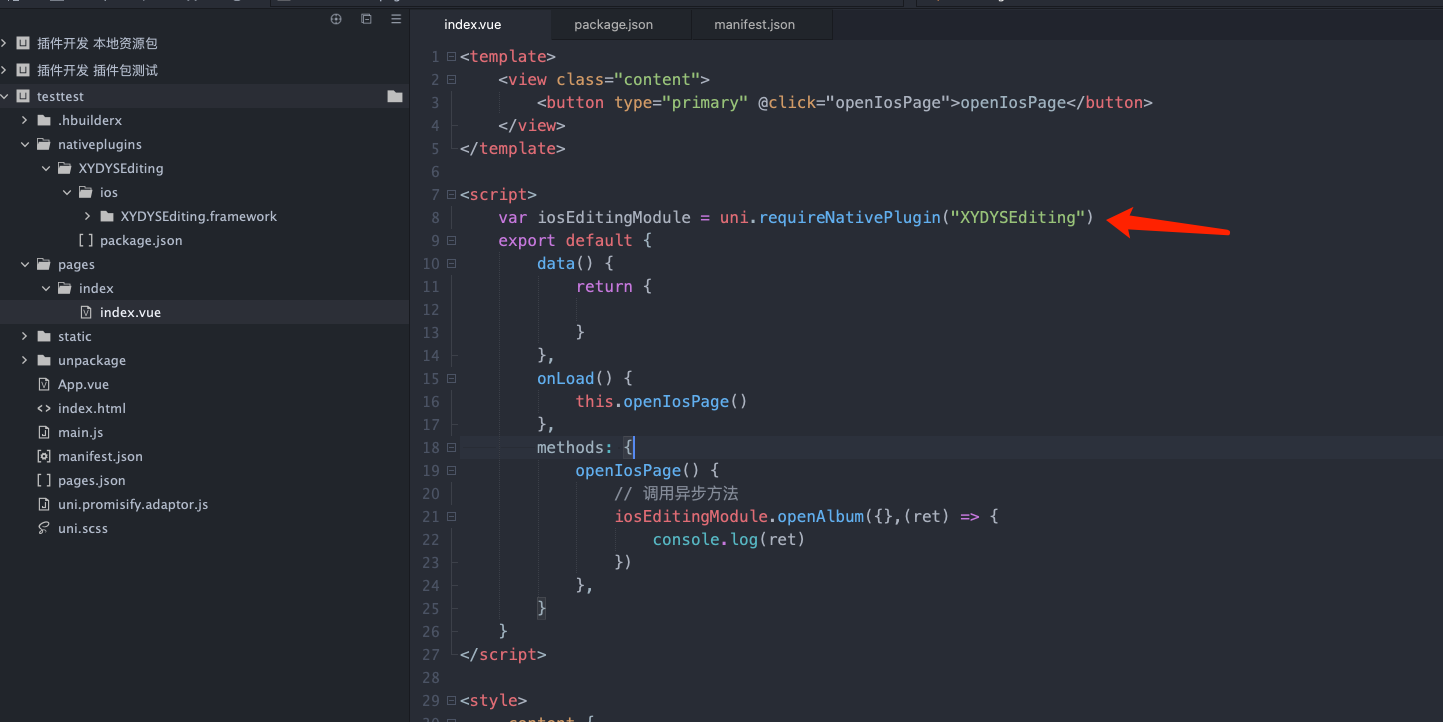Fold the onLoad() function at line 15
This screenshot has height=722, width=1443.
pos(451,378)
